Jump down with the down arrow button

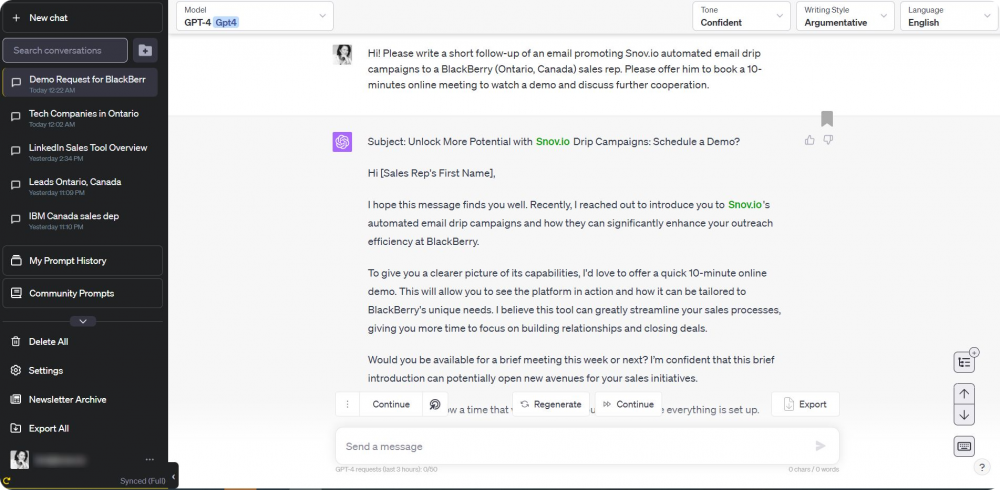tap(964, 415)
